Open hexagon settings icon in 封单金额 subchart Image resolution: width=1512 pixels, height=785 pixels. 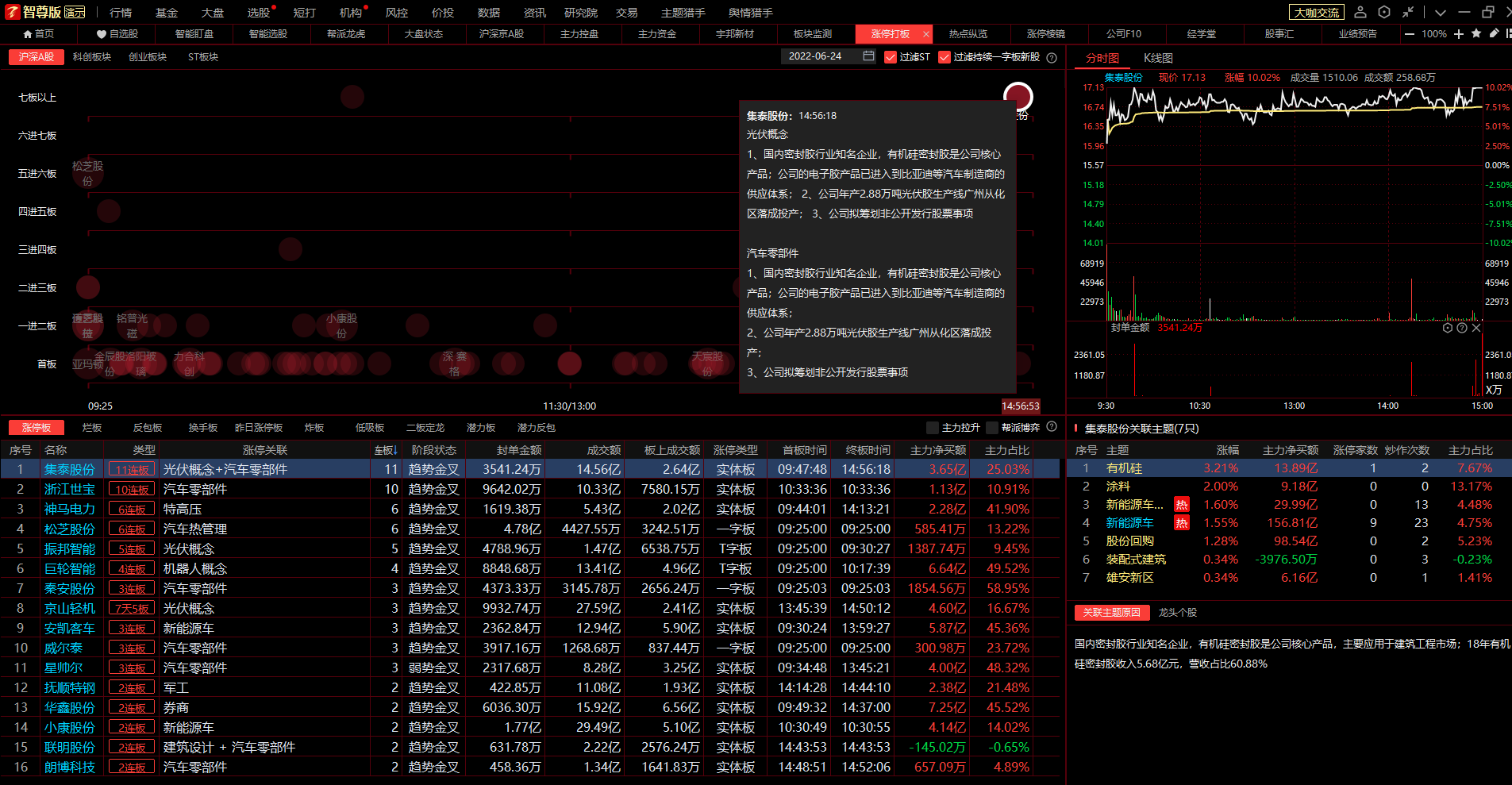(1448, 328)
